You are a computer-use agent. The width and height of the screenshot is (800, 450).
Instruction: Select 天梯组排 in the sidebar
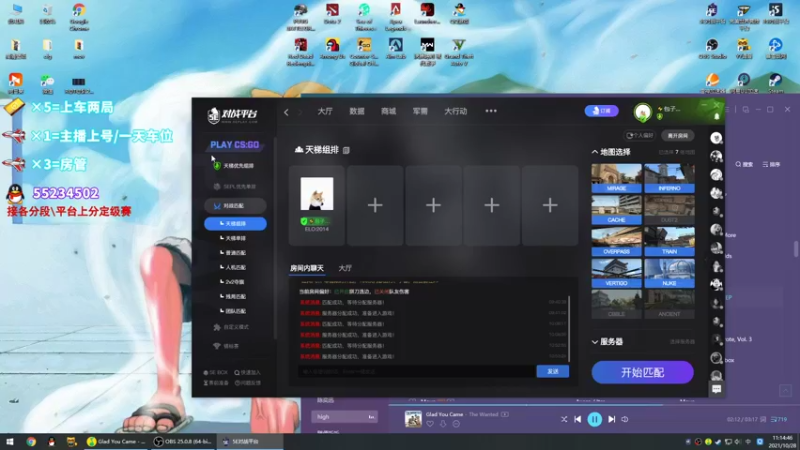pos(235,223)
